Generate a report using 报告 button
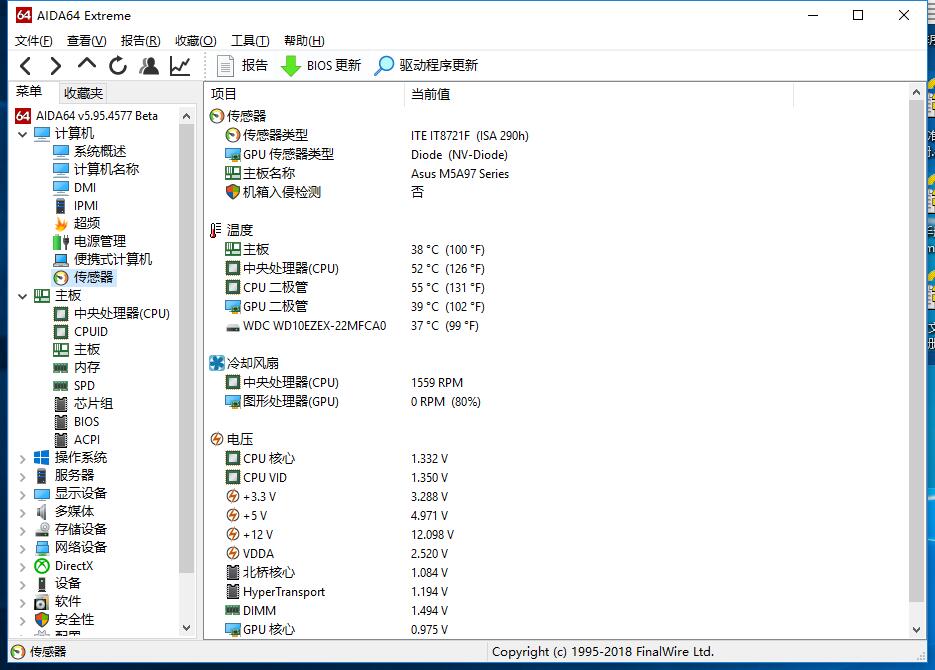Screen dimensions: 935x670 coord(242,66)
